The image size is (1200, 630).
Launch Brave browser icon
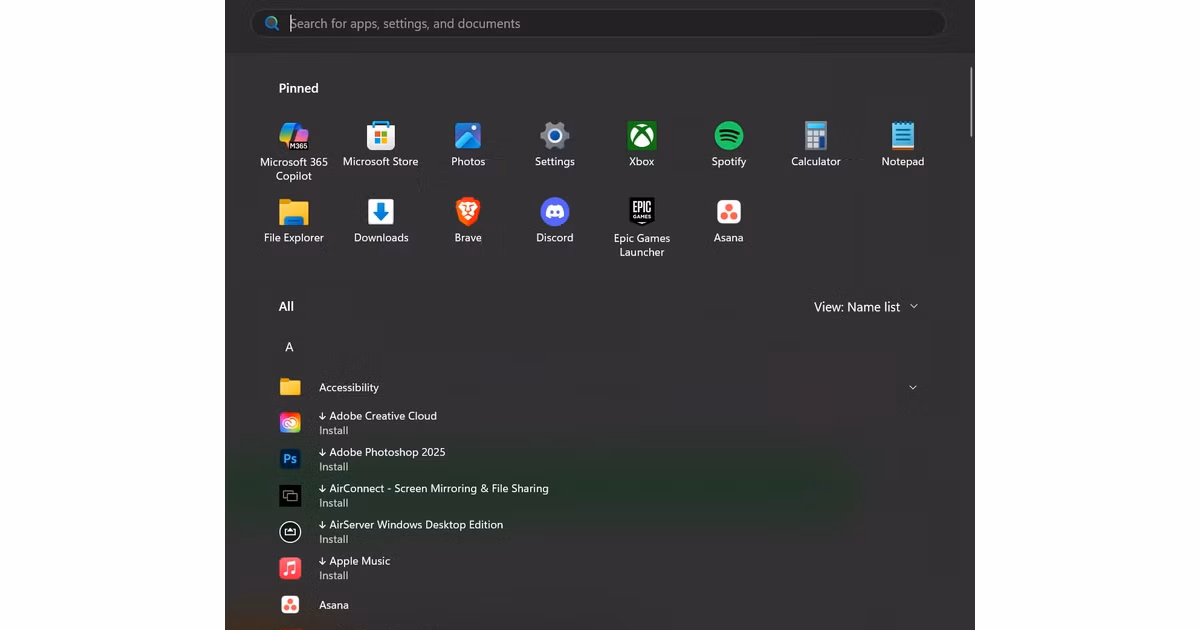(x=467, y=213)
